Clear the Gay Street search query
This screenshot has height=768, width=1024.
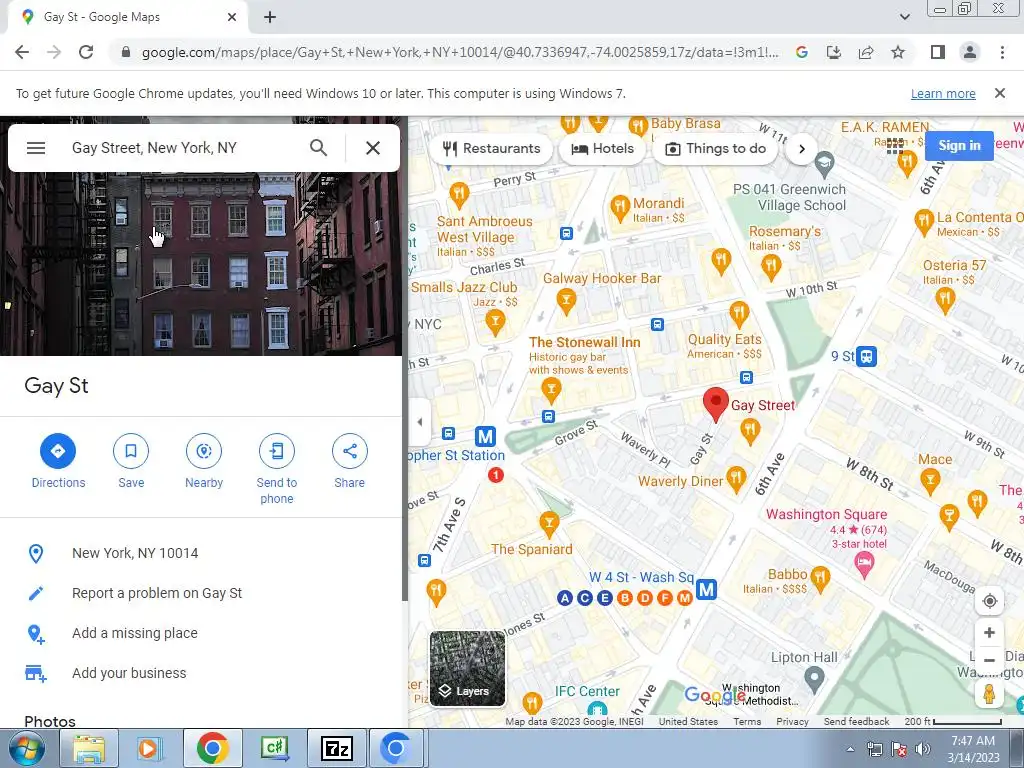373,148
